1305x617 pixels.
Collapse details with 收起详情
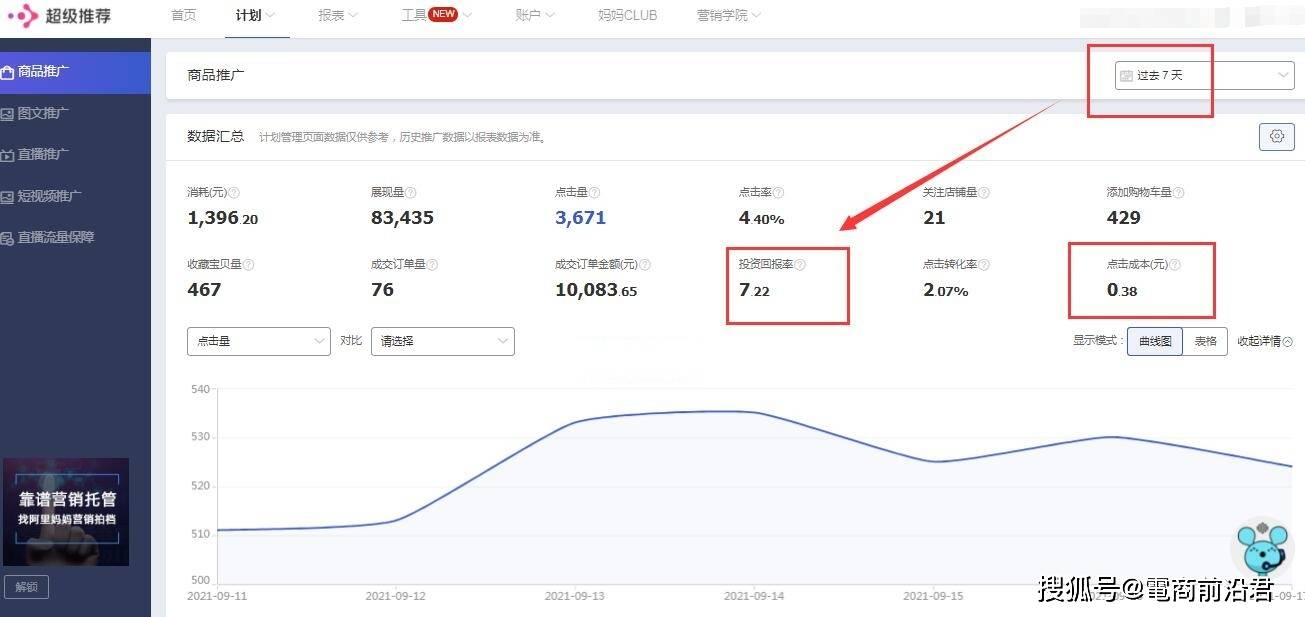tap(1264, 341)
